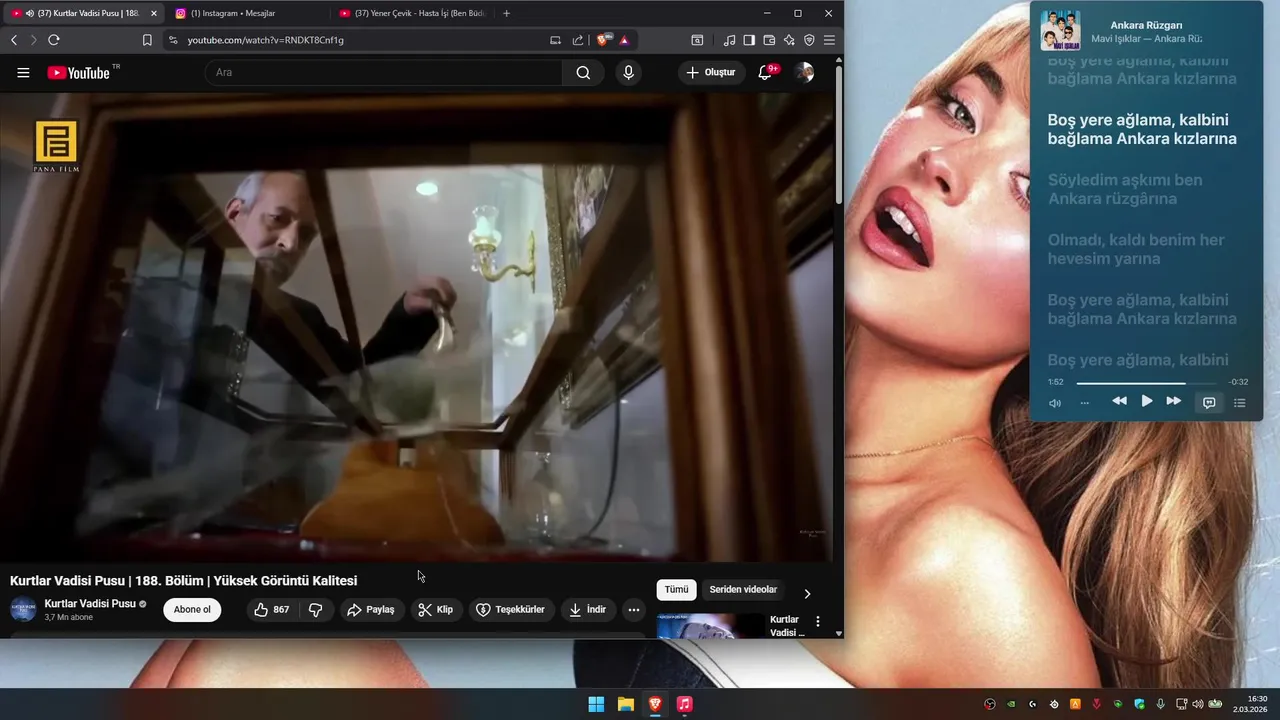This screenshot has width=1280, height=720.
Task: Focus the YouTube Ara search field
Action: pos(384,72)
